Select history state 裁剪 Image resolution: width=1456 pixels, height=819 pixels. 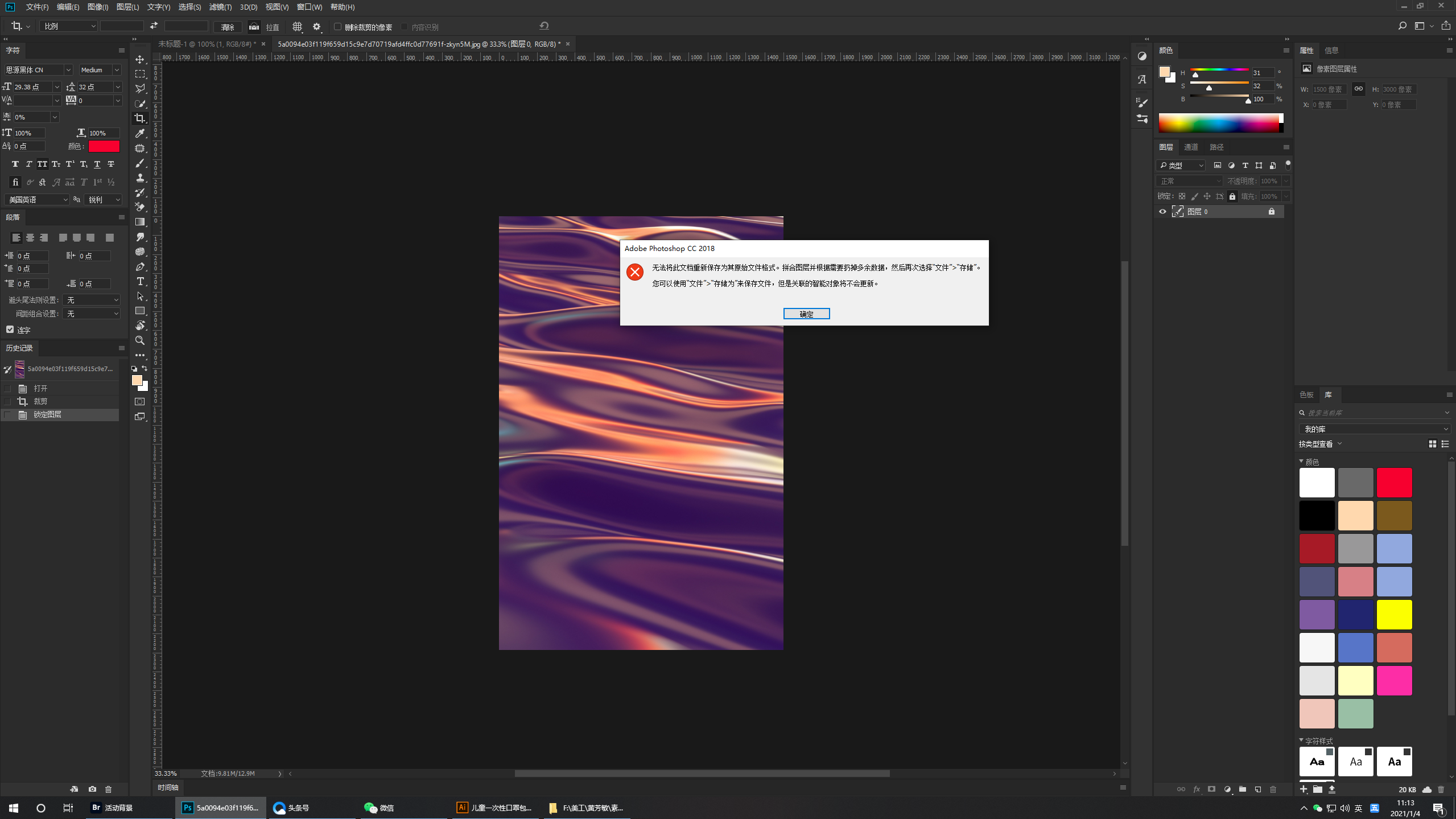pyautogui.click(x=60, y=401)
